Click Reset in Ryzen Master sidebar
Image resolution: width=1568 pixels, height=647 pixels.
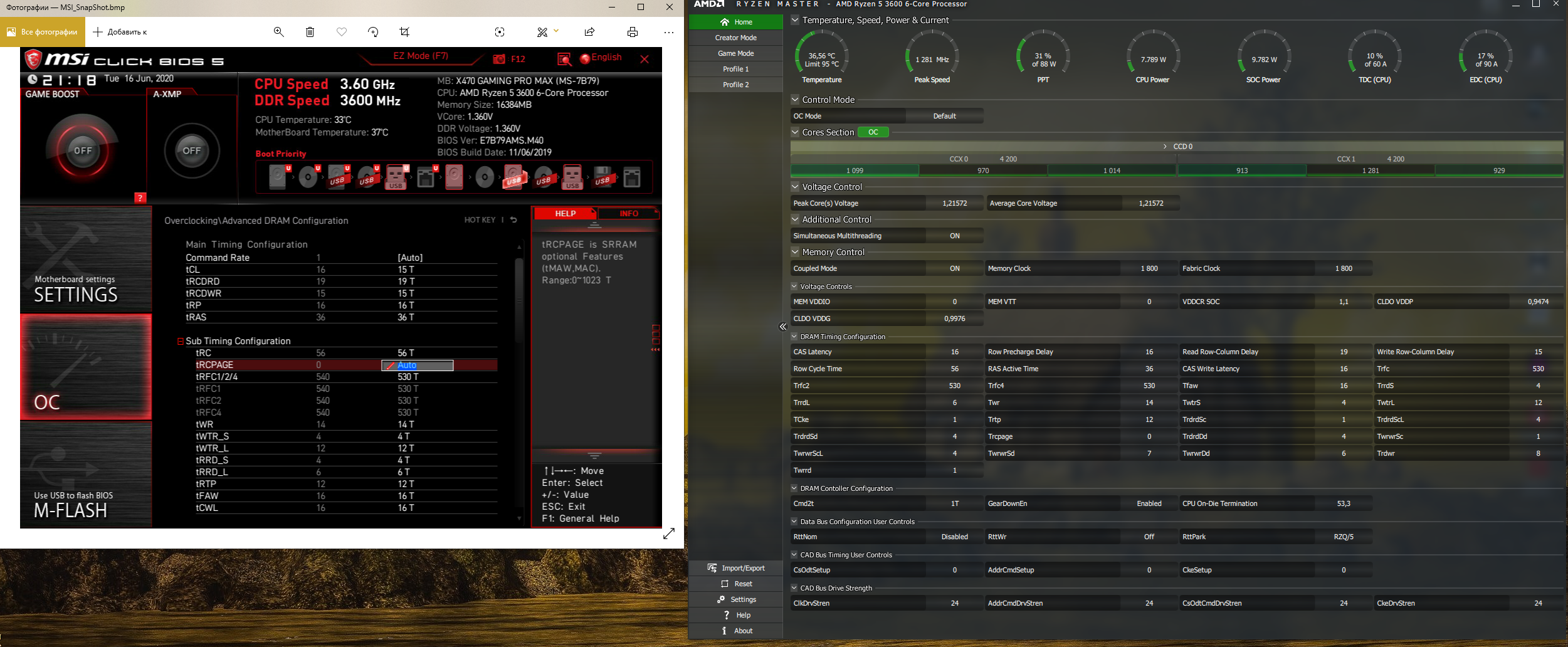[x=736, y=584]
